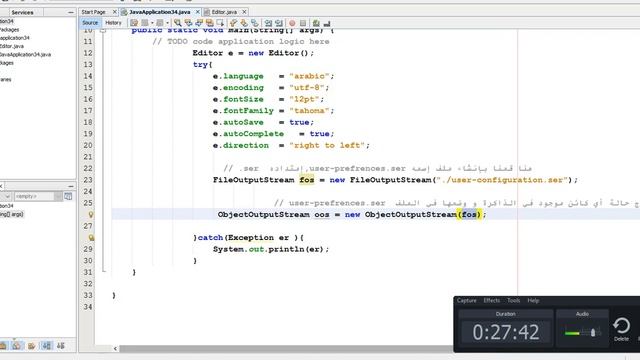Click Navigator window icon beside empty combo
640x360 pixels.
pyautogui.click(x=68, y=196)
